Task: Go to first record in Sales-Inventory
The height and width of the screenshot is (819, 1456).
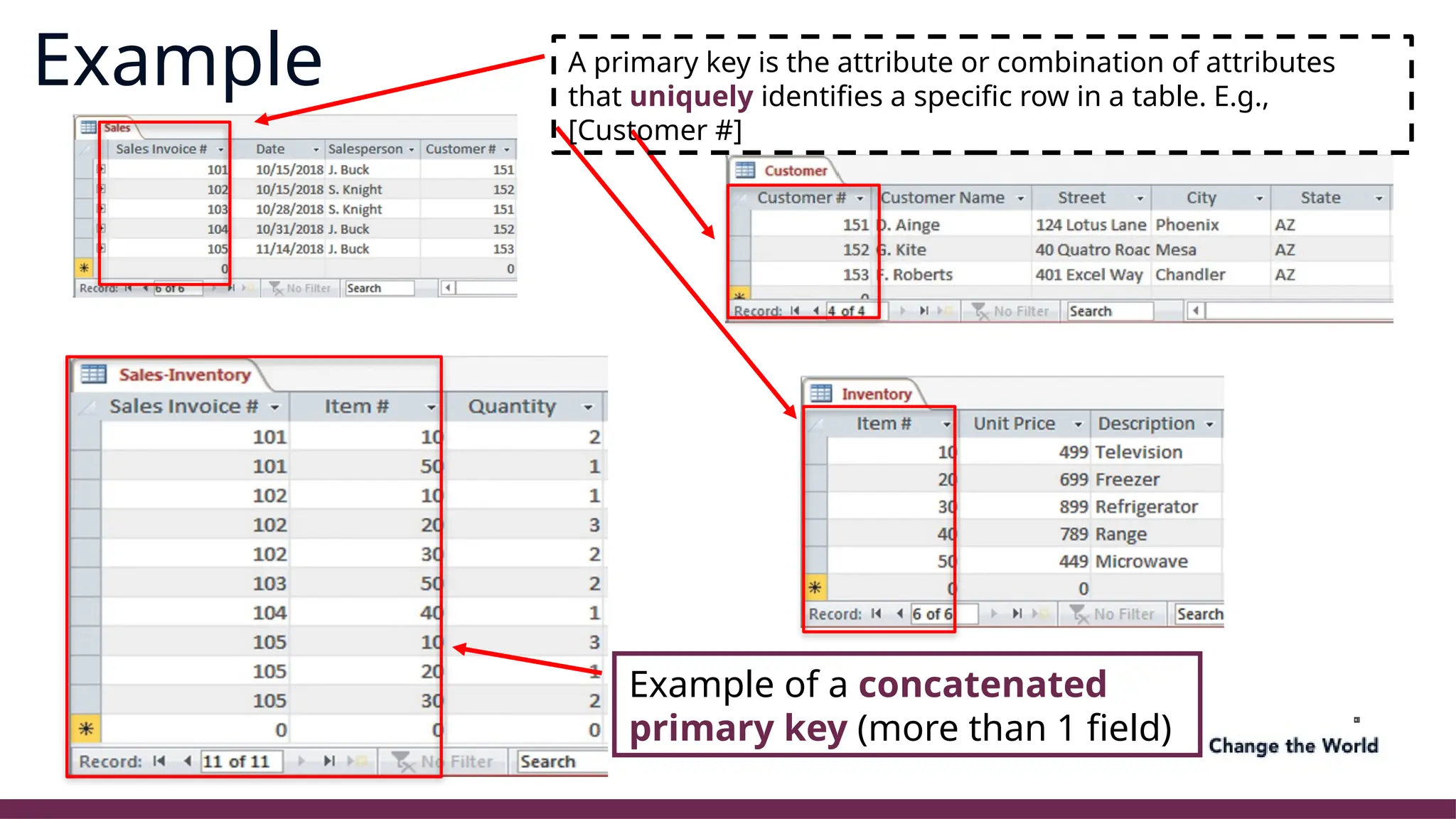Action: point(159,761)
